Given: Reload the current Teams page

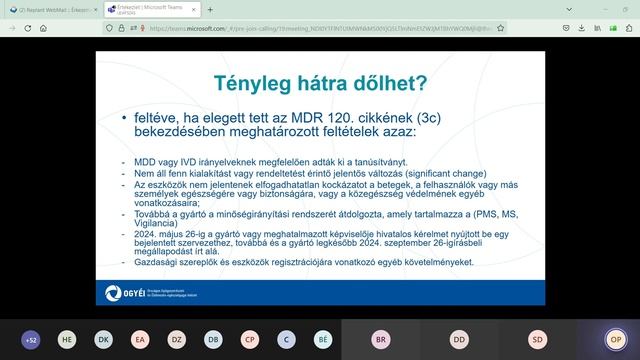Looking at the screenshot, I should coord(28,28).
